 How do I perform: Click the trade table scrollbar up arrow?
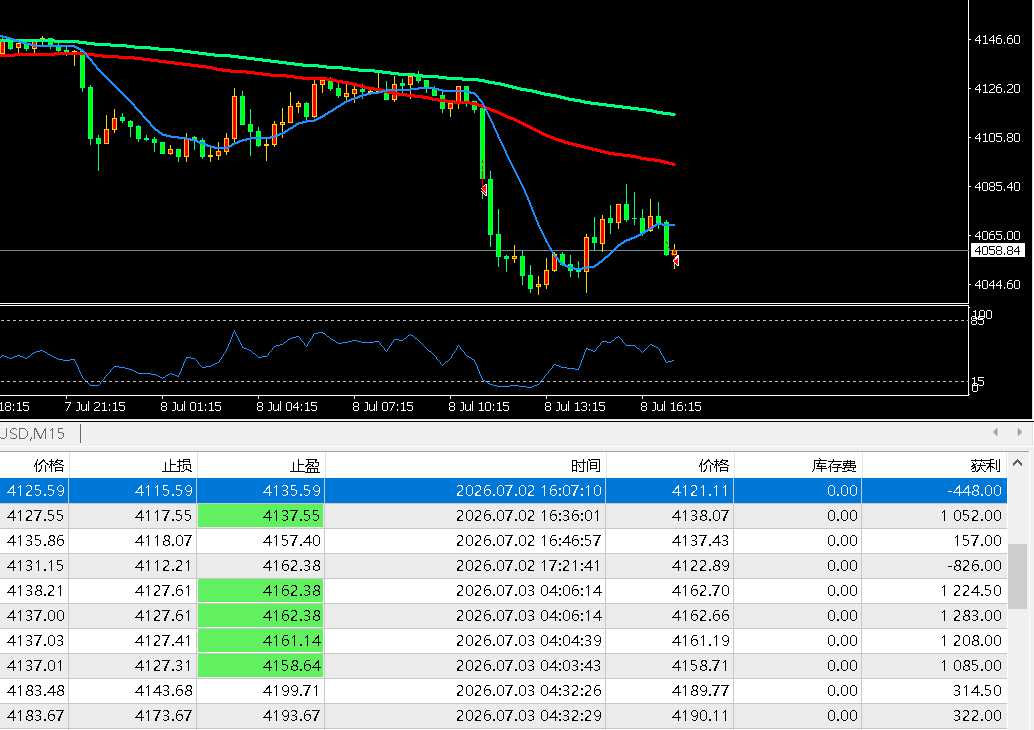coord(1017,464)
